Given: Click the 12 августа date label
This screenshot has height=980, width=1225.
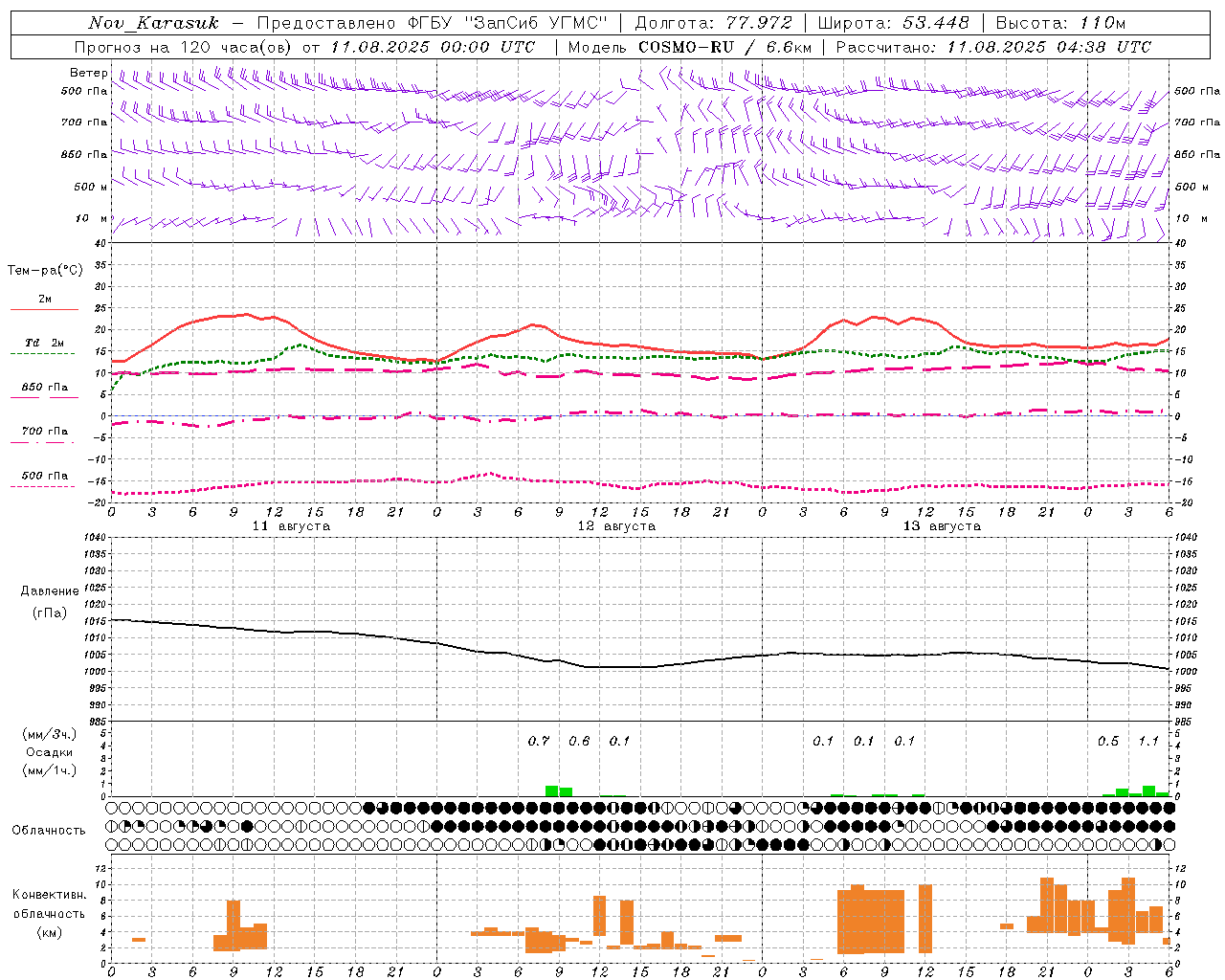Looking at the screenshot, I should coord(616,526).
